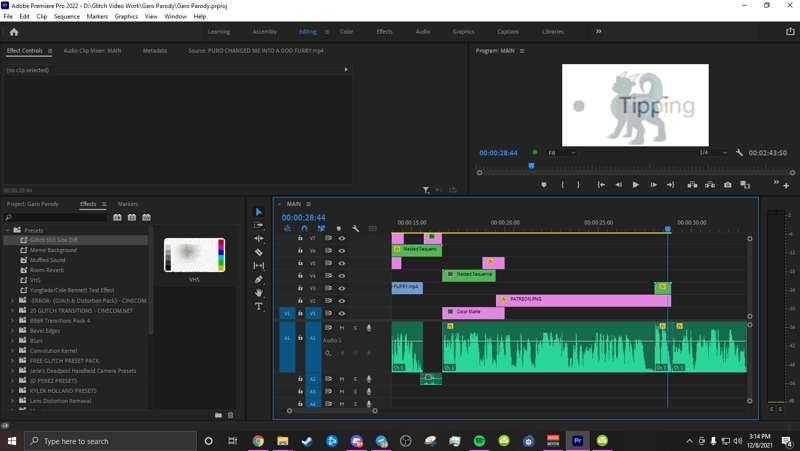Switch to the Color workspace tab
Viewport: 800px width, 451px height.
(x=346, y=32)
